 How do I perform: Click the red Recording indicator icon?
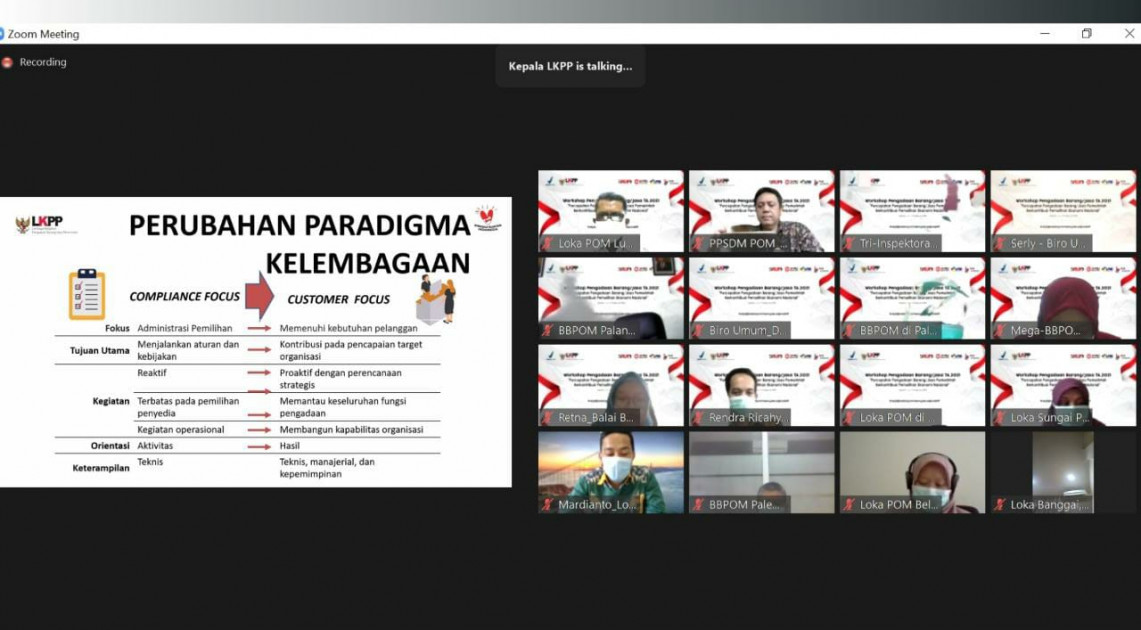pyautogui.click(x=8, y=62)
